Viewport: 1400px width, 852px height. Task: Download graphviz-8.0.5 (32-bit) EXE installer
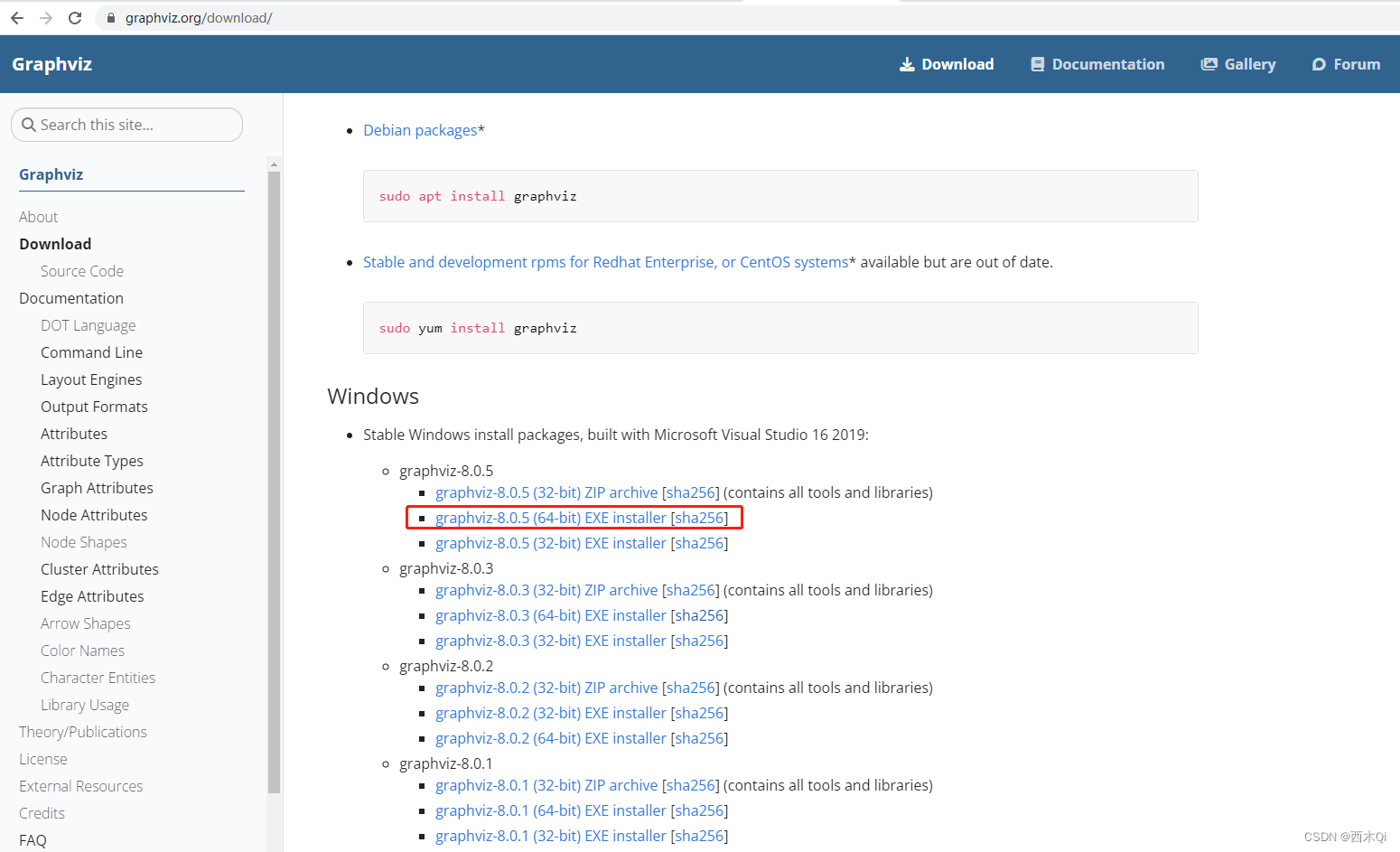[x=551, y=543]
